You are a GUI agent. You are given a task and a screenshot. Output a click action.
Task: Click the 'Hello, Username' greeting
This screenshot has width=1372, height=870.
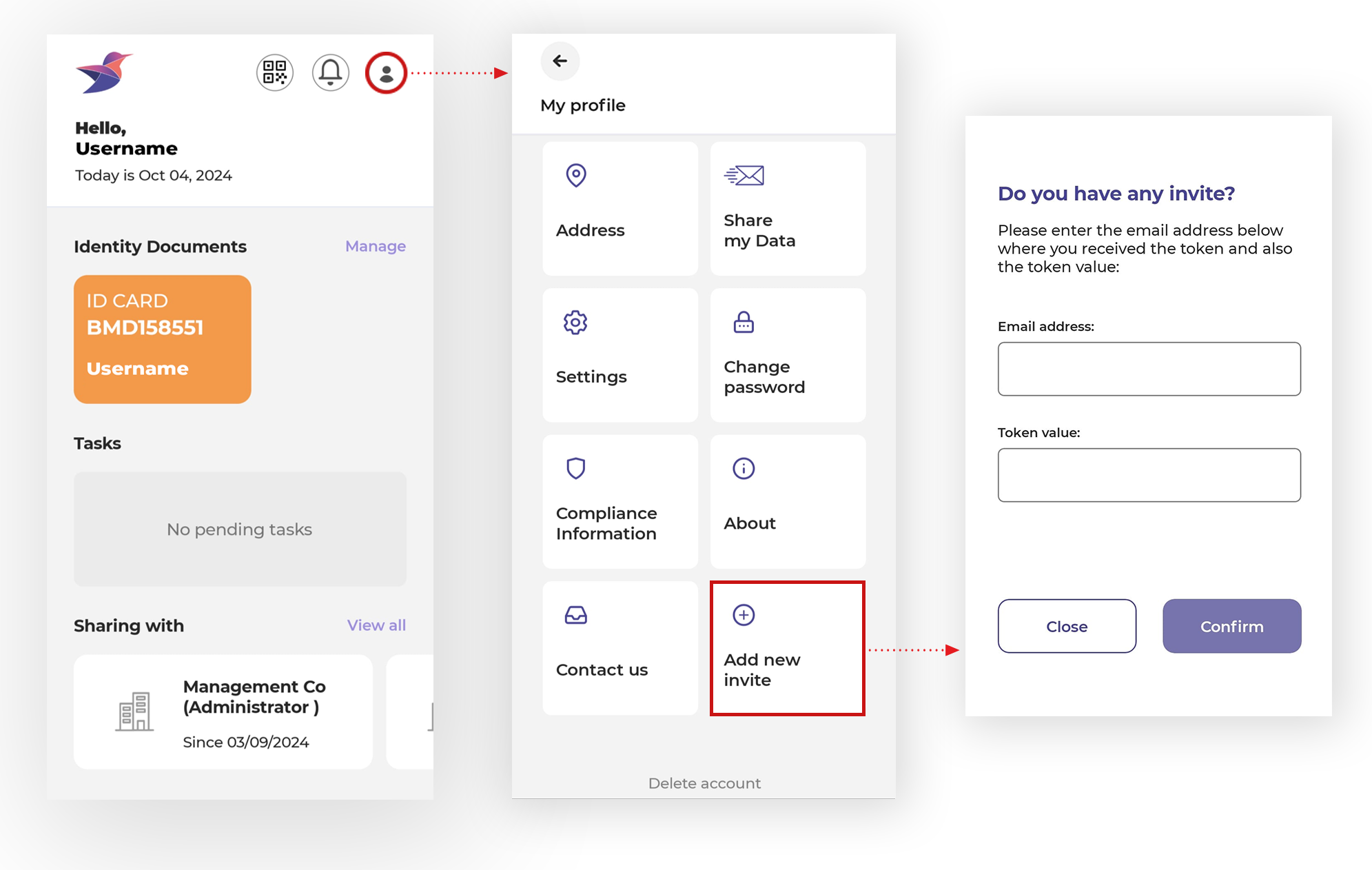coord(126,138)
